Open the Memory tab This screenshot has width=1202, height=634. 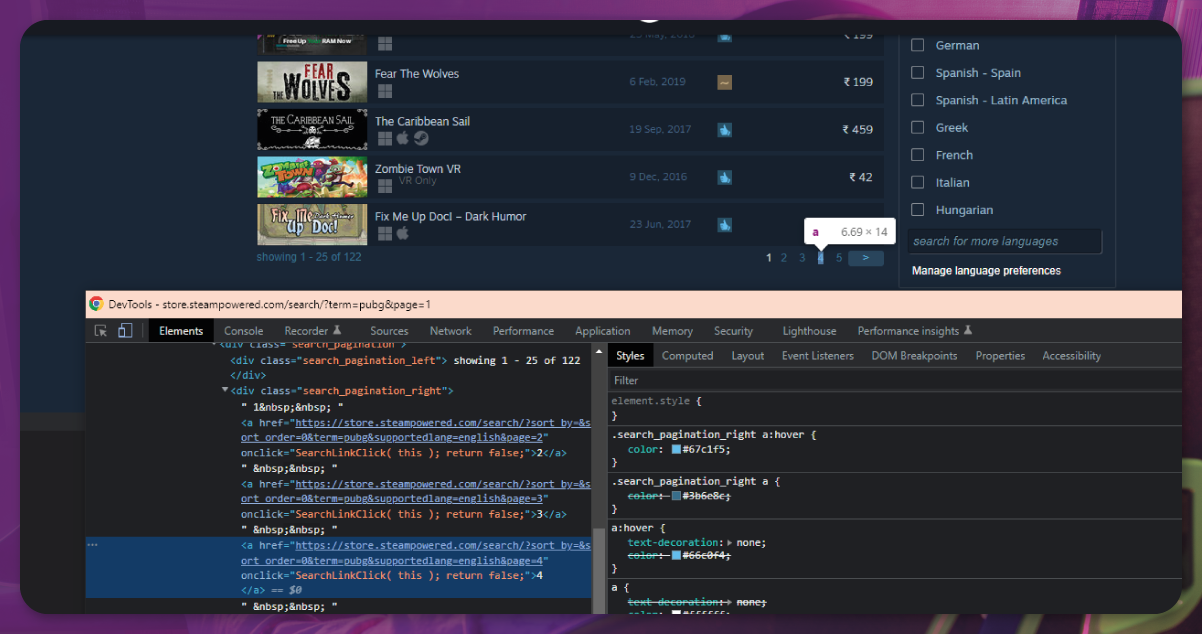tap(672, 331)
